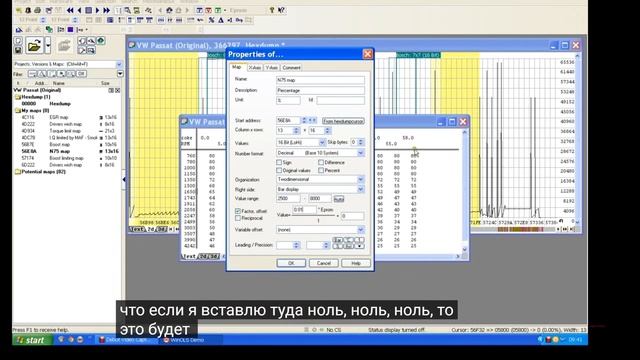The image size is (640, 360).
Task: Click Cancel in the Properties dialog
Action: (323, 263)
